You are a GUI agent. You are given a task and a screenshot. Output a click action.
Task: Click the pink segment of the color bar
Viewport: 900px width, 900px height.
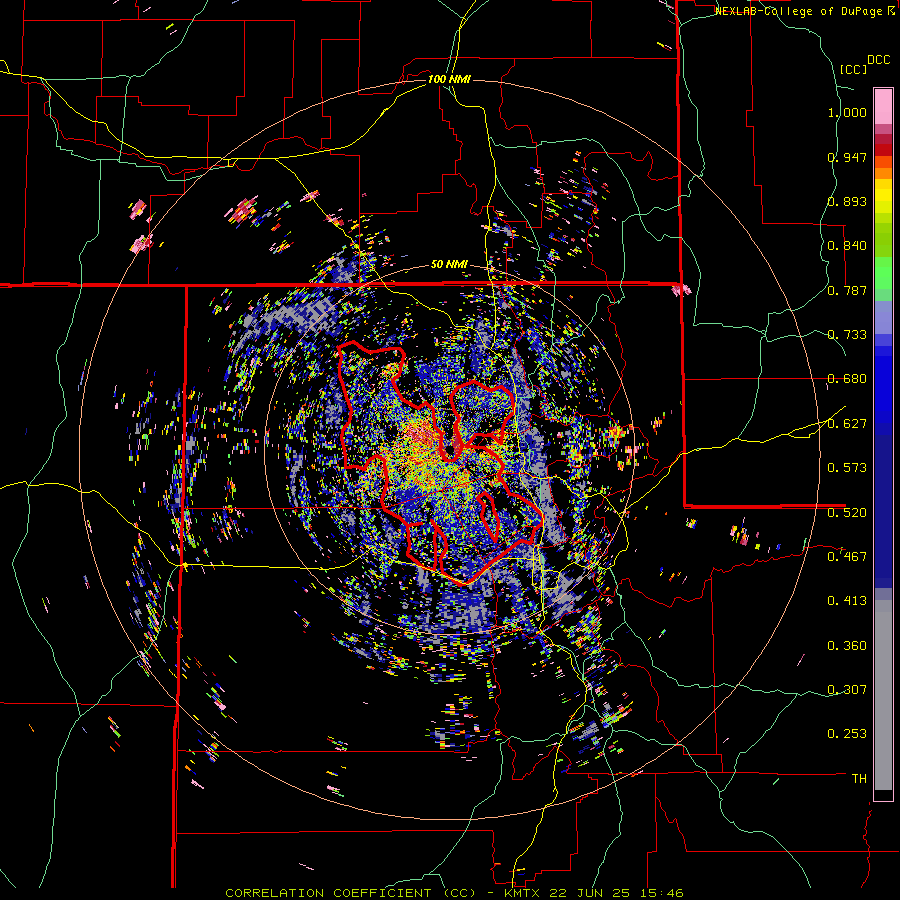pos(883,106)
